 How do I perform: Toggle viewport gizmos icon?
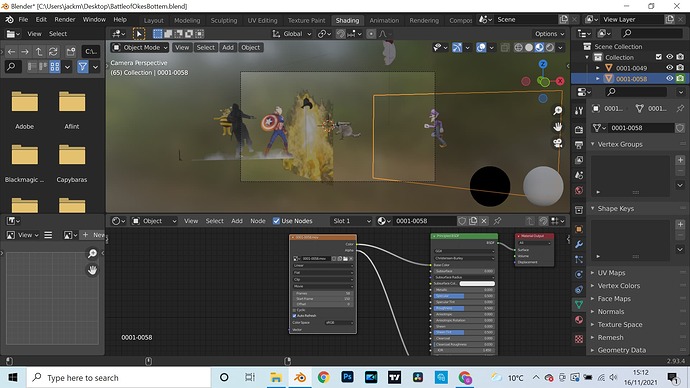457,48
